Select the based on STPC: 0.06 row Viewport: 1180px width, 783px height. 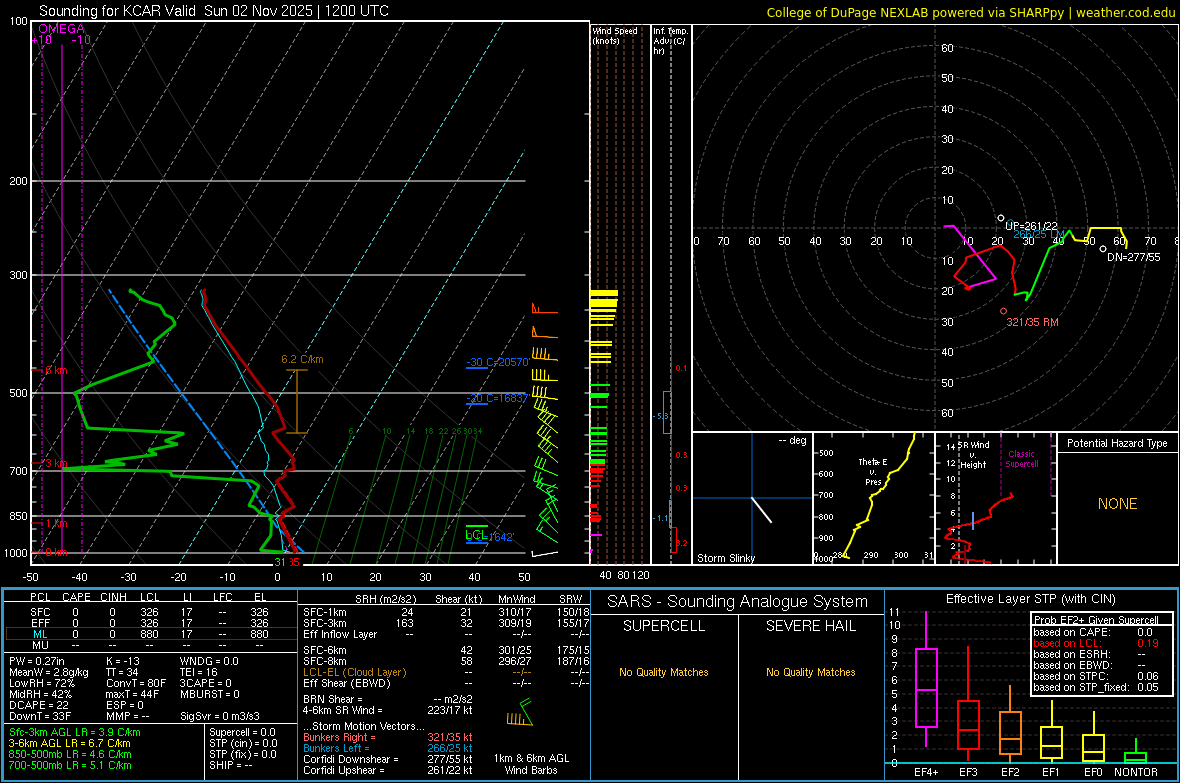(1096, 676)
